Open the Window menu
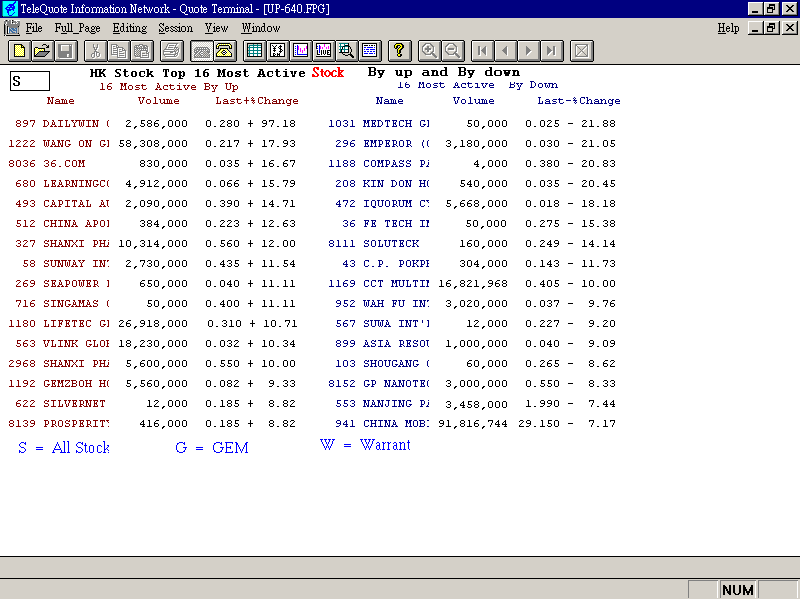 pos(261,28)
